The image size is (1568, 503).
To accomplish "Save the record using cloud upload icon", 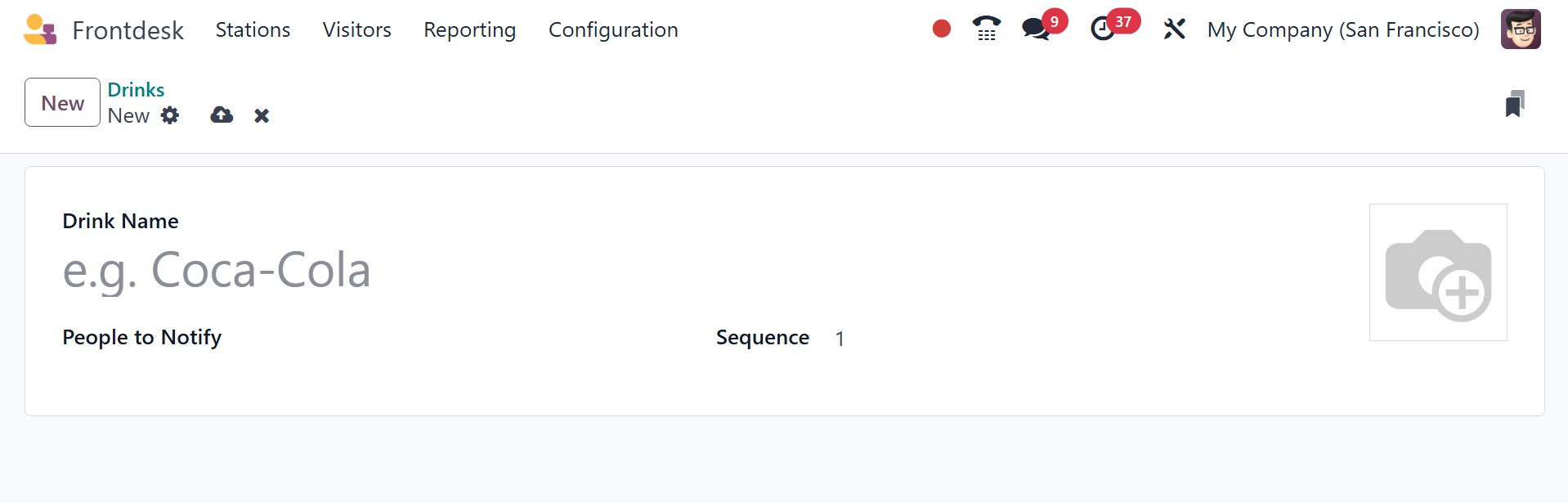I will point(222,115).
